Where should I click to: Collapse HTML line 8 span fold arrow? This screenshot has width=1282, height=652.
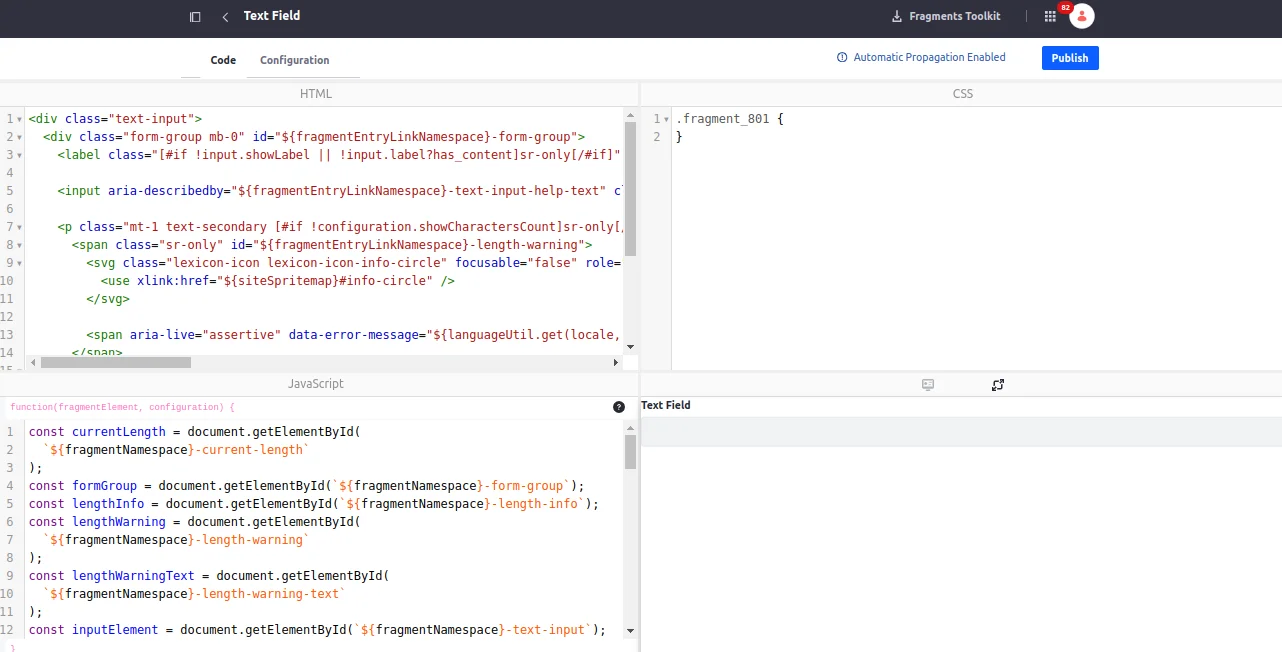[20, 245]
